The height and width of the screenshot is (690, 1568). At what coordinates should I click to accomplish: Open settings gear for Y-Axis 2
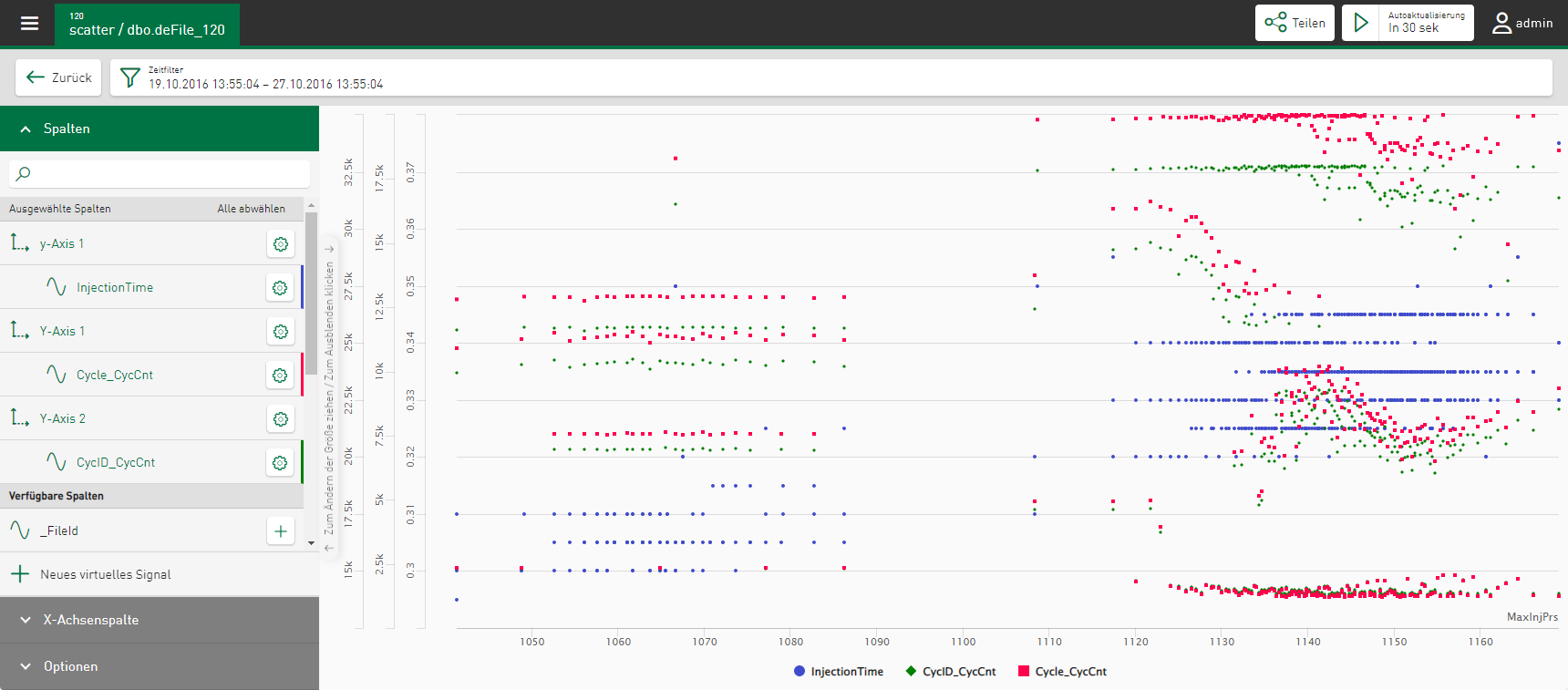[281, 418]
